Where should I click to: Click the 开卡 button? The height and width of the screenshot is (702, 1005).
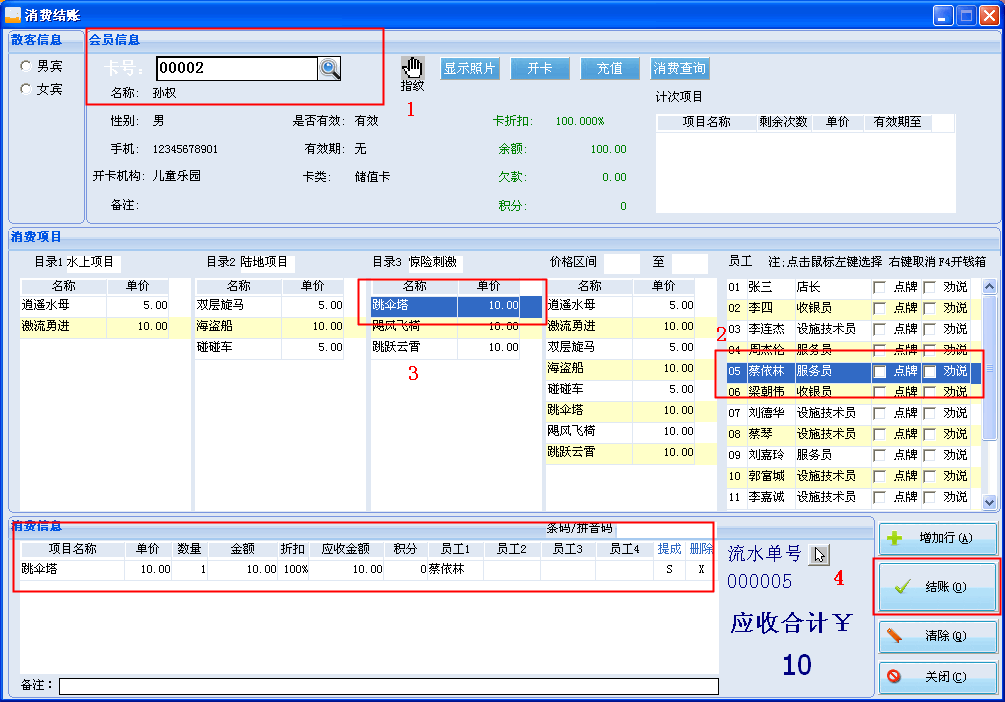(540, 68)
